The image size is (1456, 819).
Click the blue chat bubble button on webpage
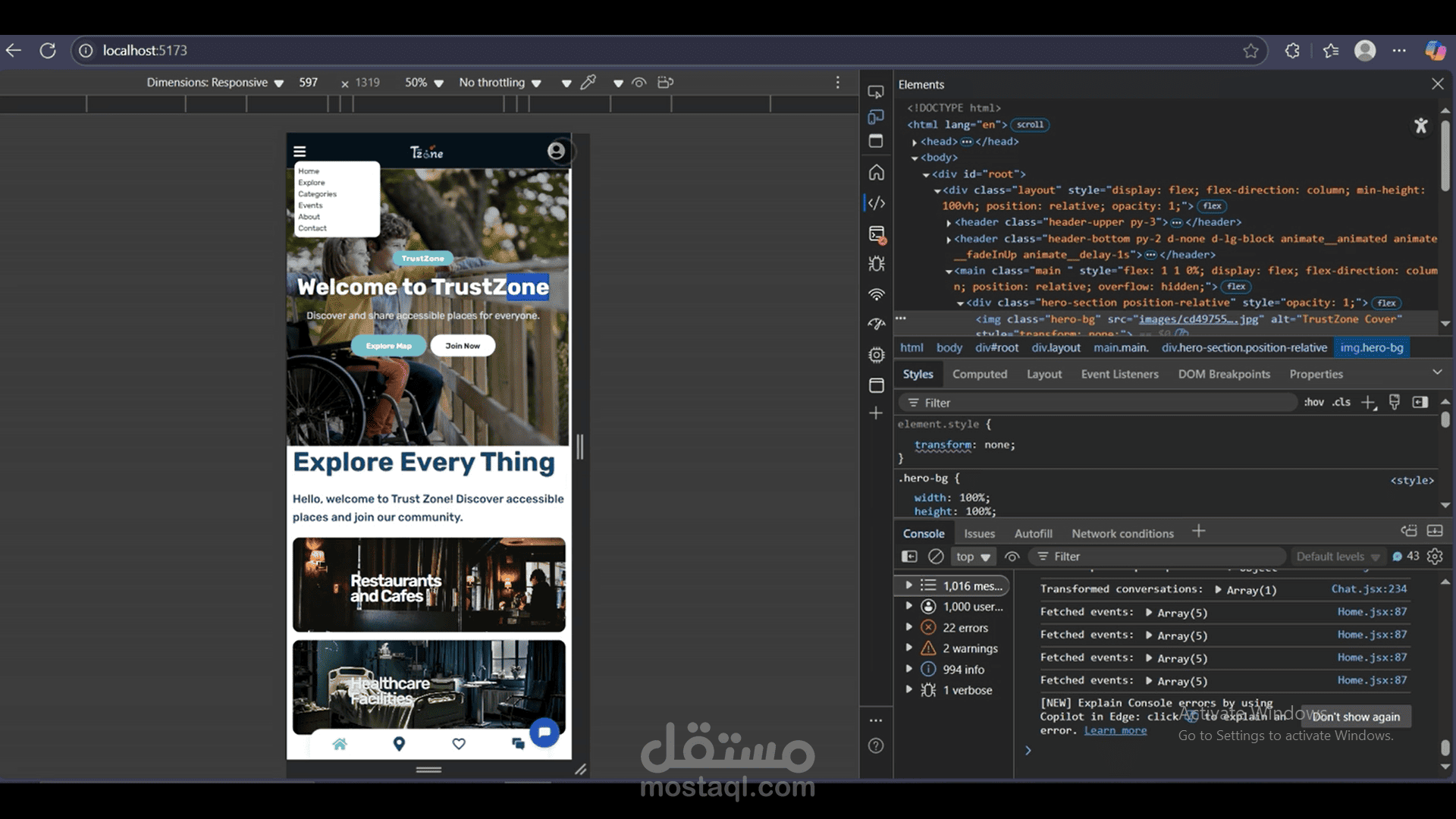point(544,733)
